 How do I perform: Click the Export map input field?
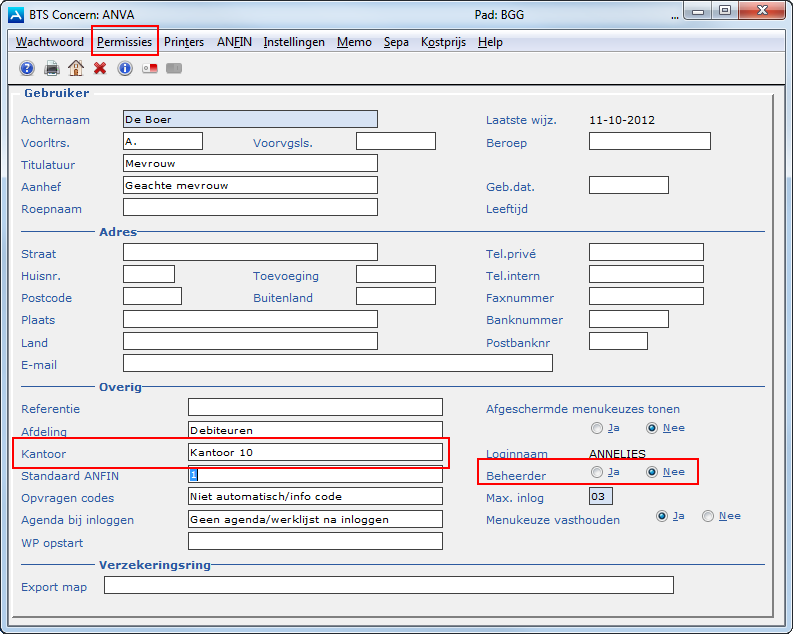tap(388, 585)
